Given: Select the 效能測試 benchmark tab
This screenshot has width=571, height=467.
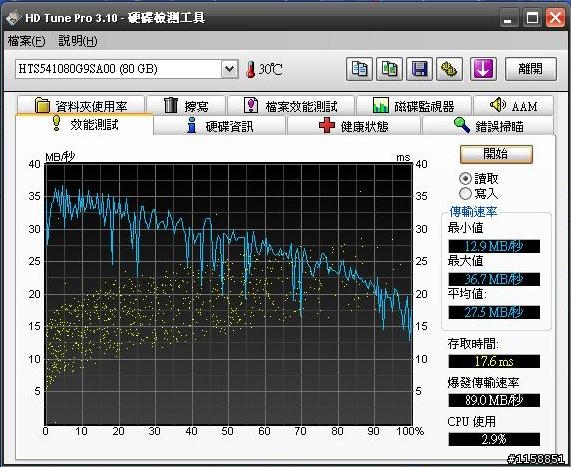Looking at the screenshot, I should pyautogui.click(x=84, y=125).
